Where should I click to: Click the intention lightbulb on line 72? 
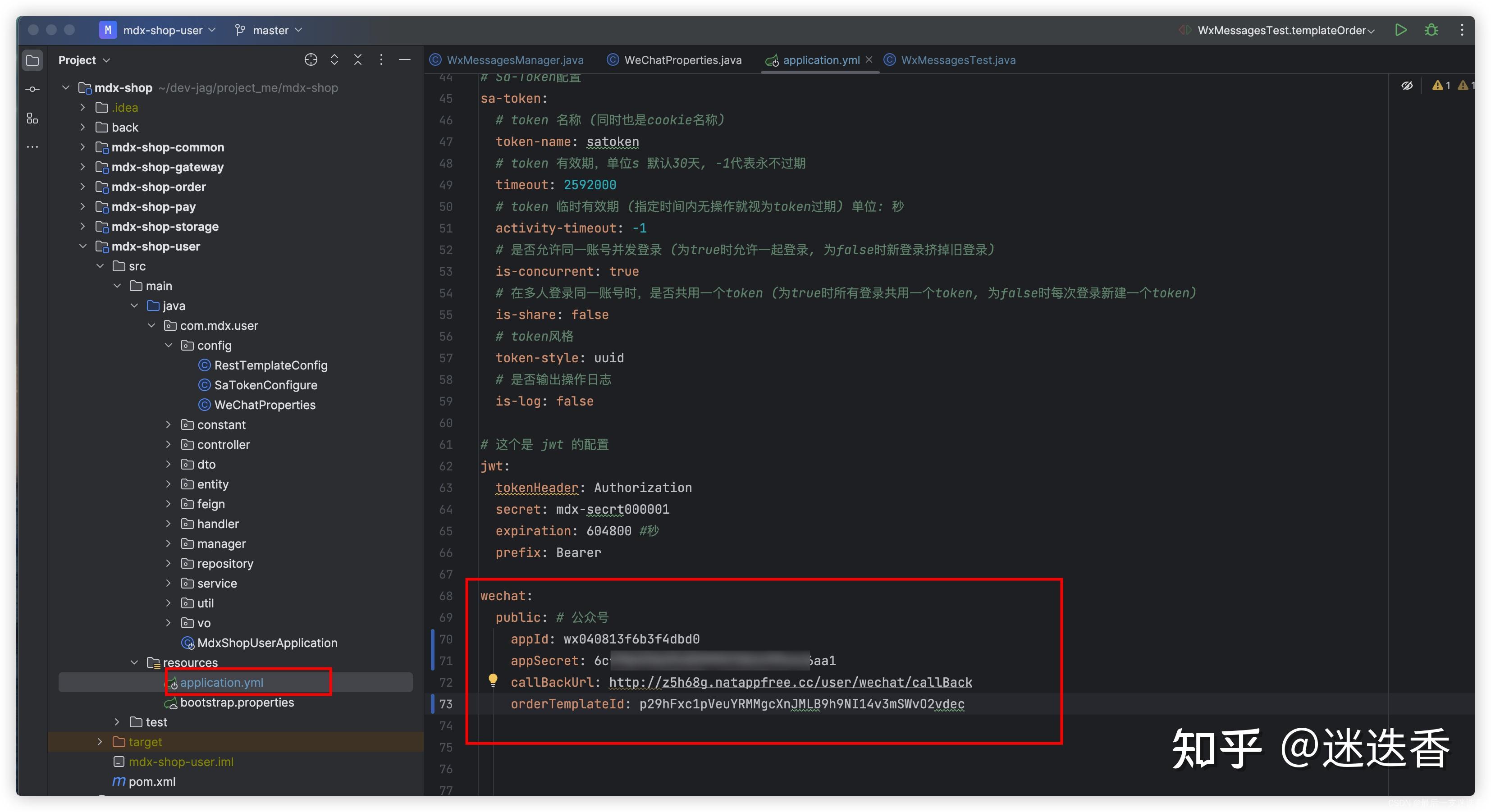(x=493, y=680)
